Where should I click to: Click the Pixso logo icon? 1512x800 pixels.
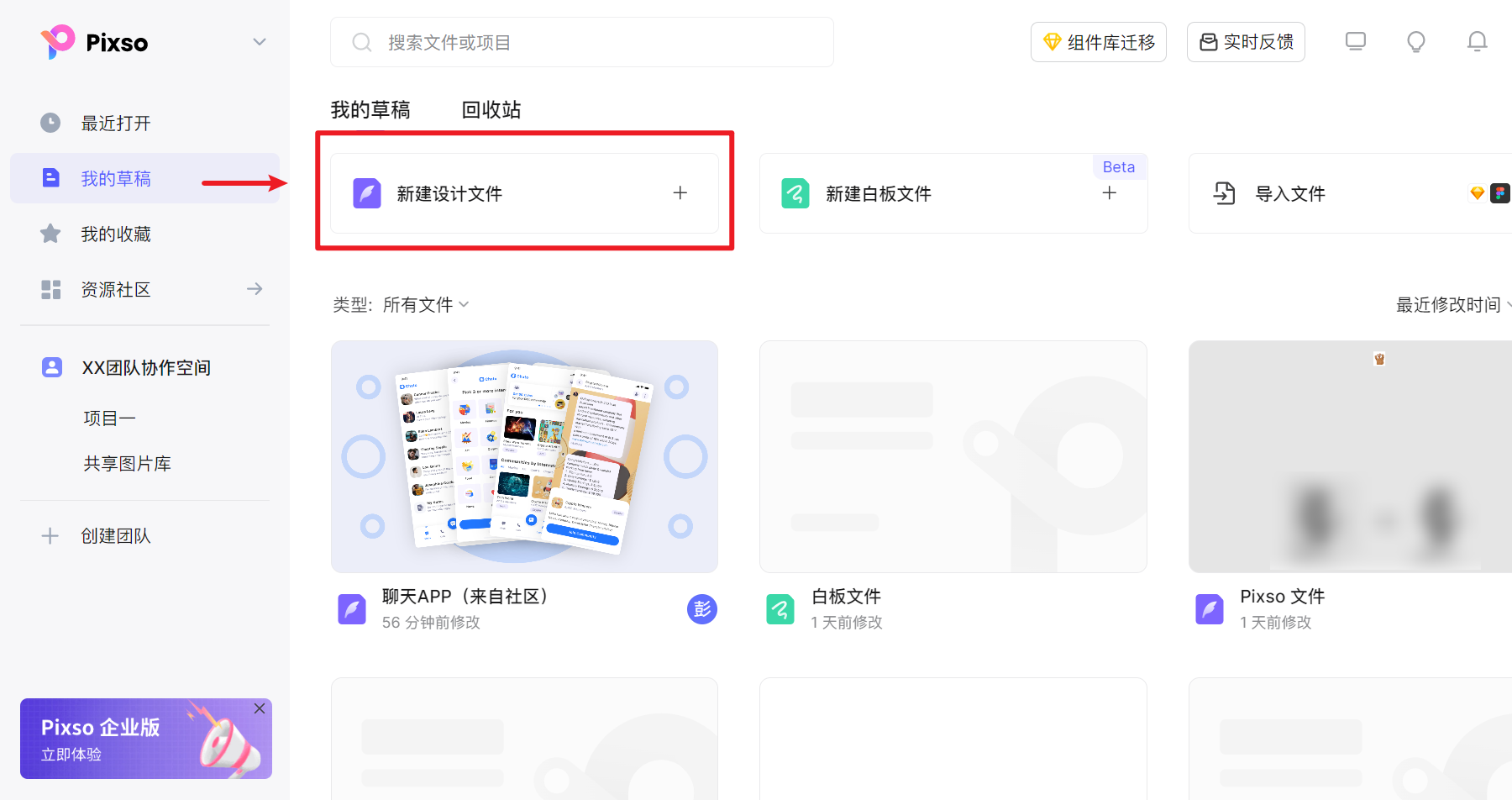click(x=57, y=42)
